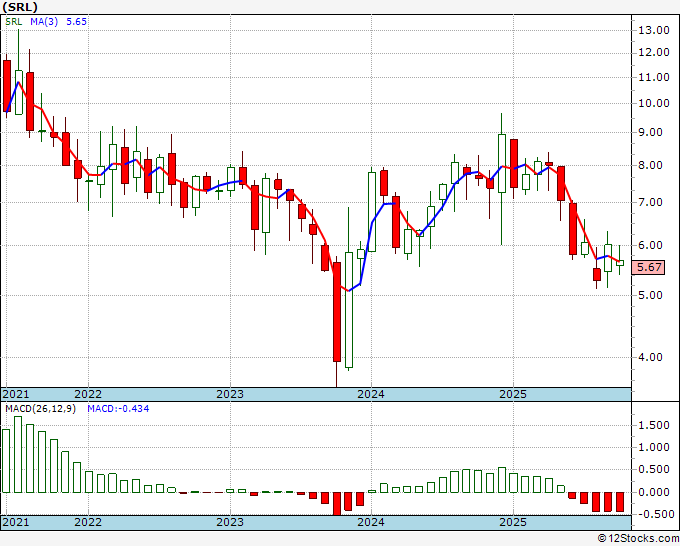Click the deepest red MACD bar in late 2023

click(x=337, y=503)
